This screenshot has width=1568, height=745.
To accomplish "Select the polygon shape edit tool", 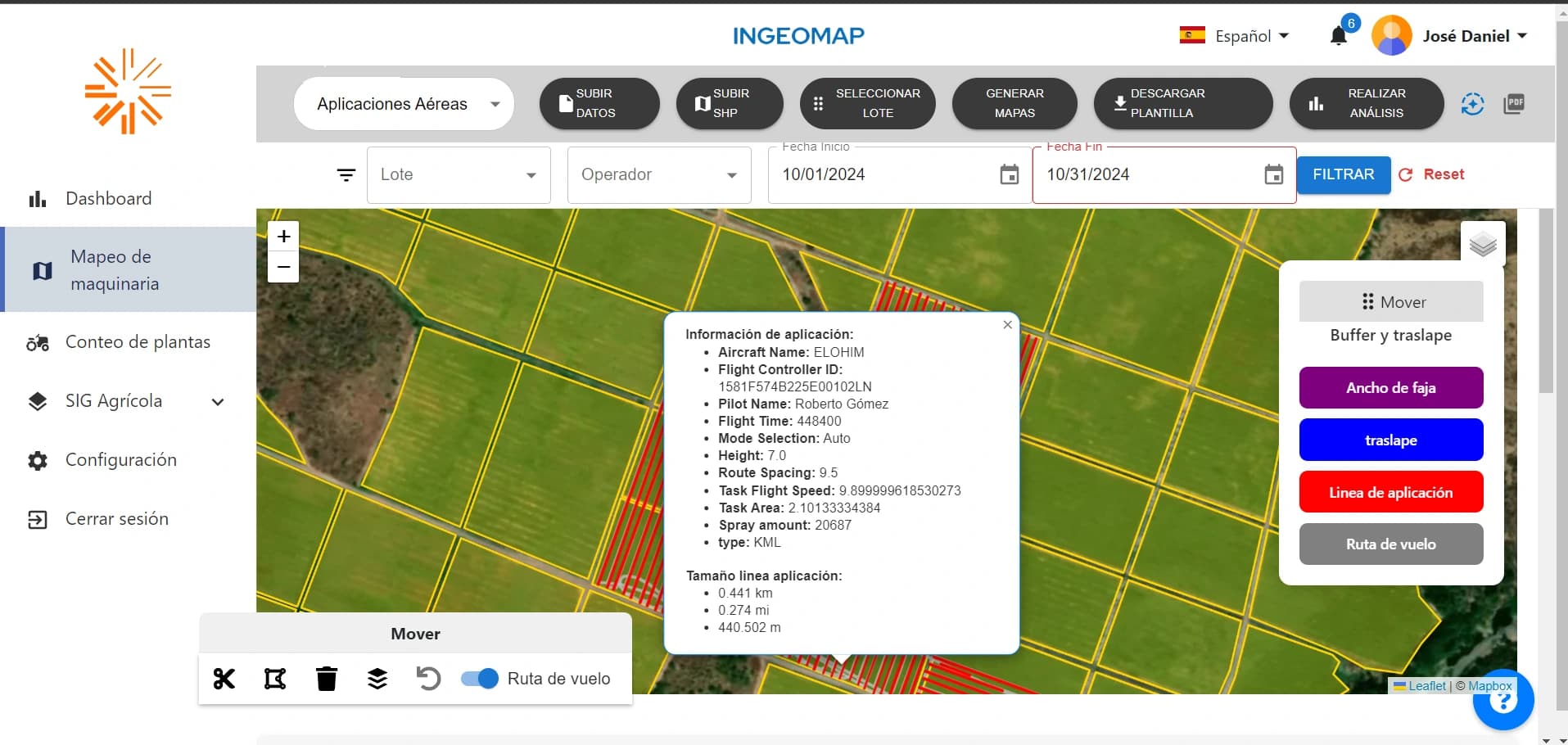I will [x=275, y=679].
